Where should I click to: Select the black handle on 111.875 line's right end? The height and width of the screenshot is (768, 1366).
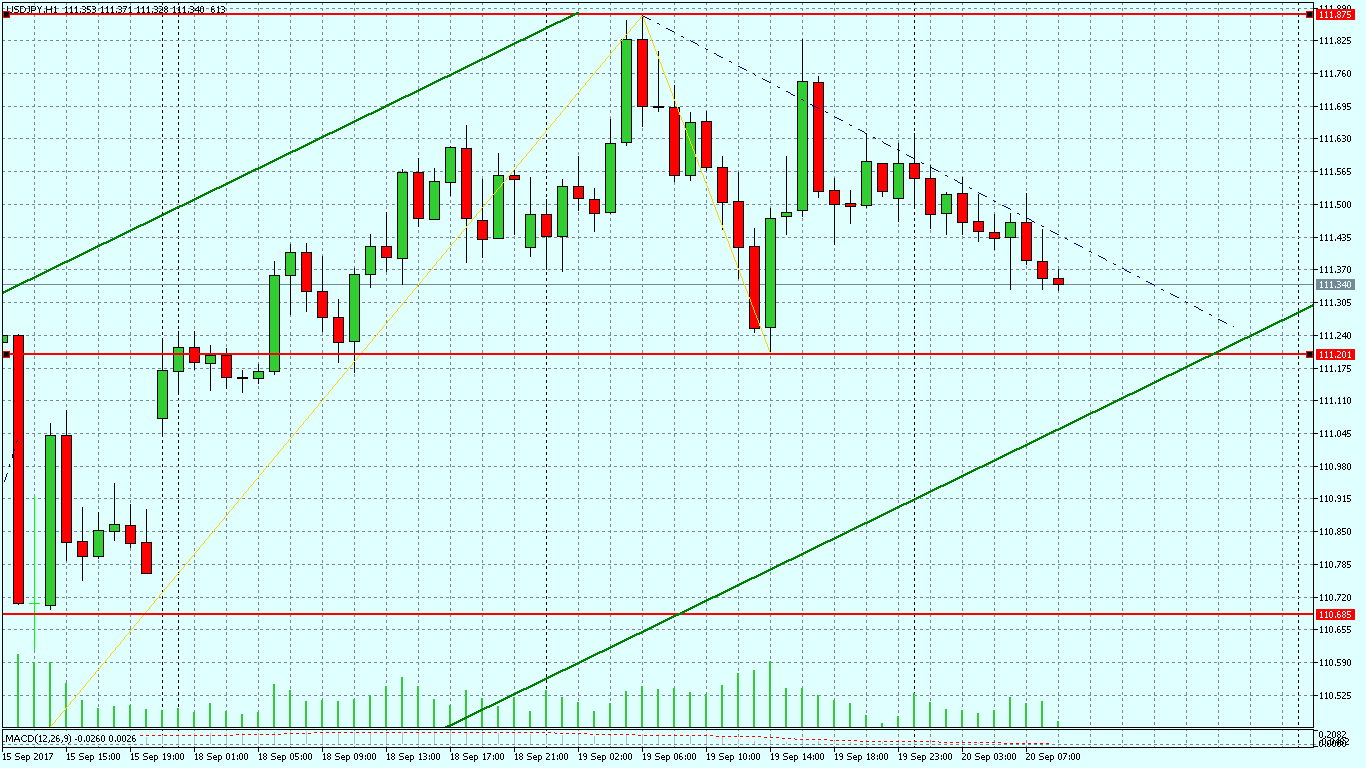pyautogui.click(x=1309, y=15)
